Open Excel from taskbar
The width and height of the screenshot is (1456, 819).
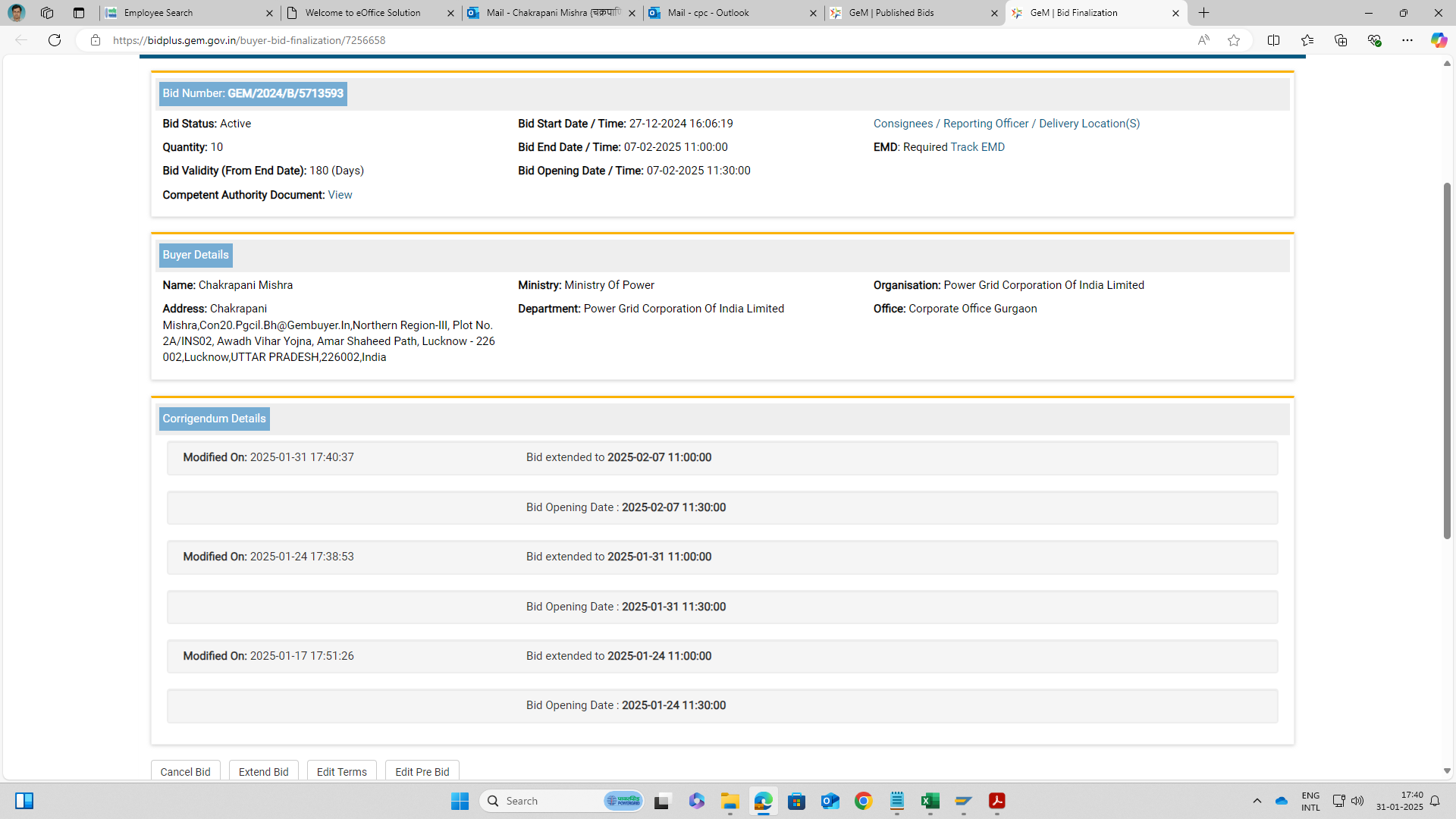pos(930,801)
